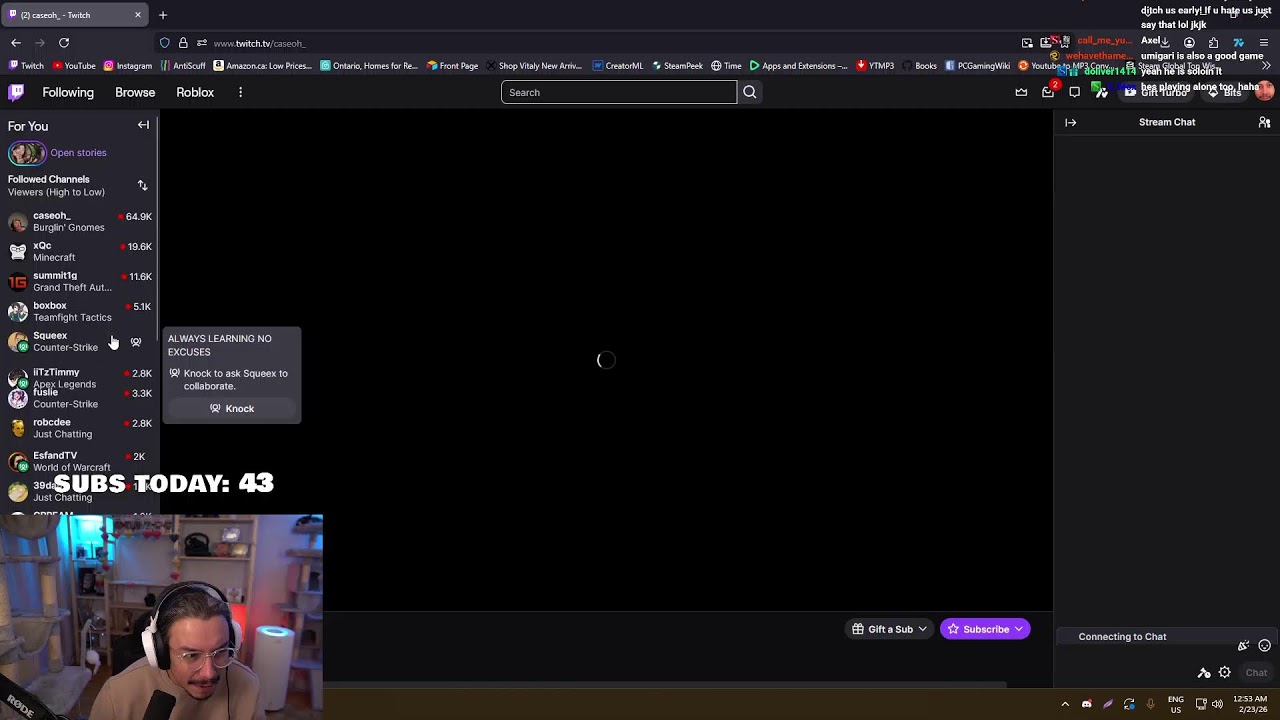The image size is (1280, 720).
Task: Click the site padlock icon
Action: point(183,43)
